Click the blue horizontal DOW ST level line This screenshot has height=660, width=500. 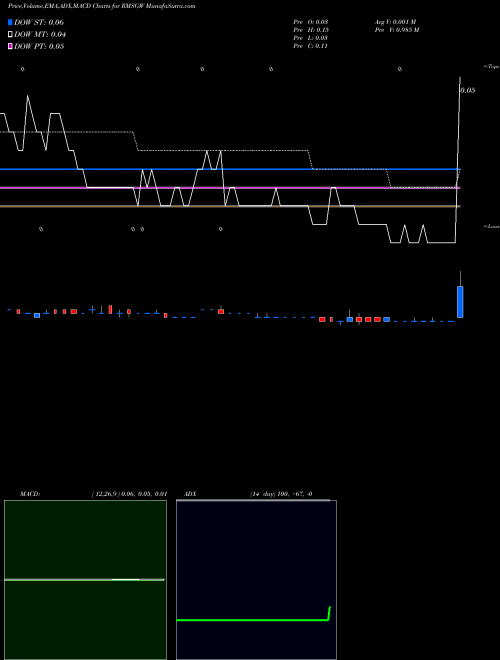point(229,169)
